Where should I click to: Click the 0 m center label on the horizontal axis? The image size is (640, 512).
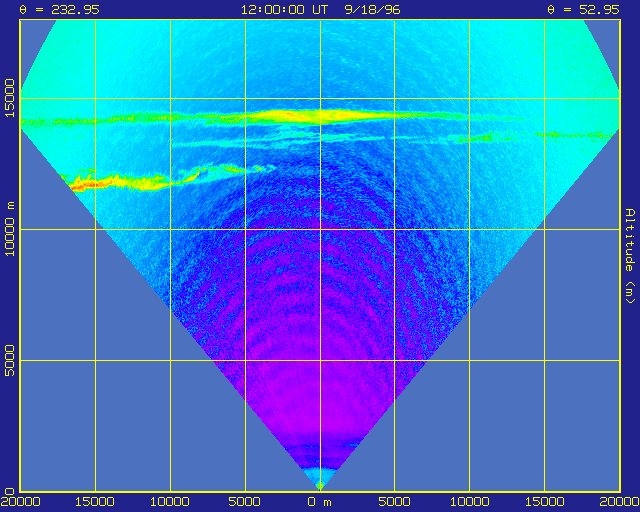click(320, 502)
